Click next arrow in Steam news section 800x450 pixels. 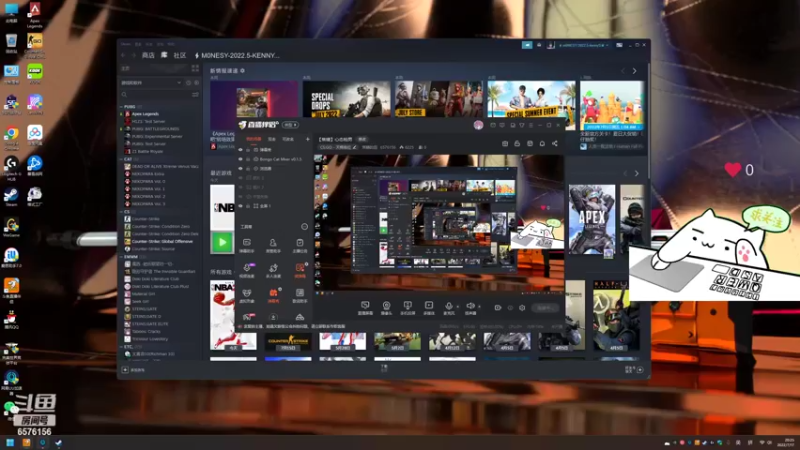pyautogui.click(x=635, y=71)
